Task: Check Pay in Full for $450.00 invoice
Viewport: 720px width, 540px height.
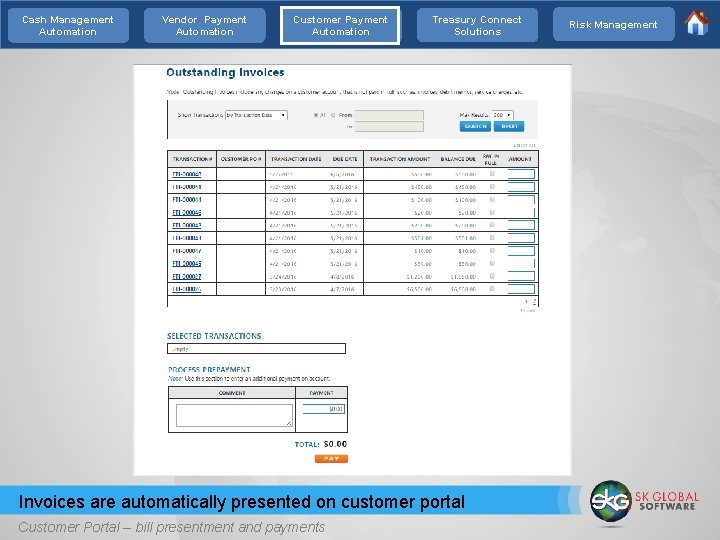Action: pyautogui.click(x=492, y=187)
